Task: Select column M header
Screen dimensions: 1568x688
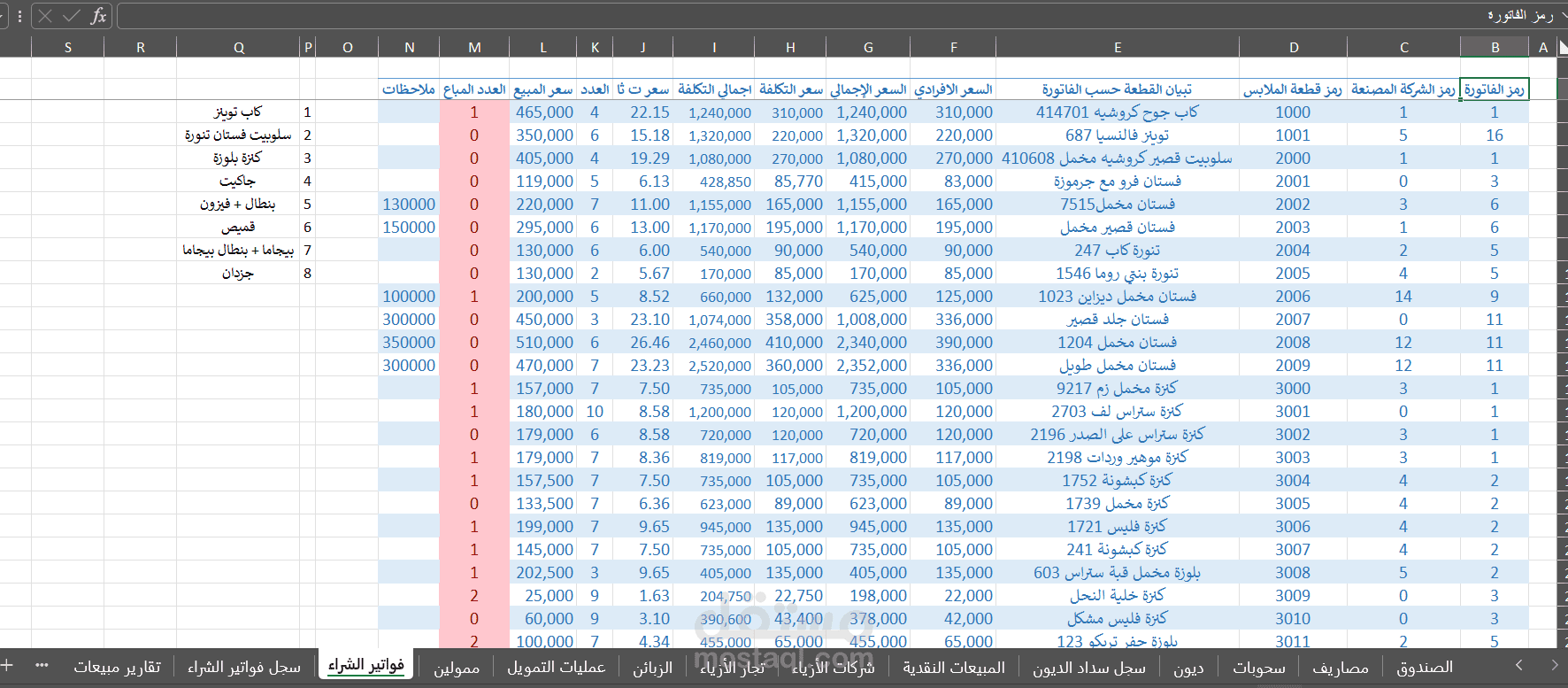Action: click(x=474, y=48)
